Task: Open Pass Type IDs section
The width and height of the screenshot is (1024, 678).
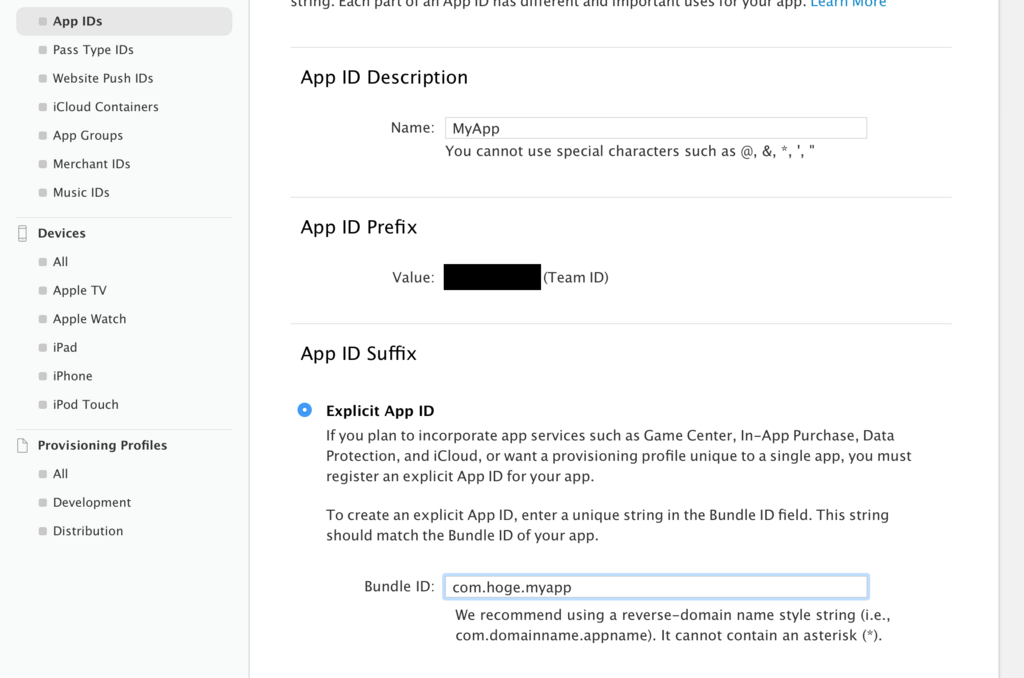Action: [x=93, y=50]
